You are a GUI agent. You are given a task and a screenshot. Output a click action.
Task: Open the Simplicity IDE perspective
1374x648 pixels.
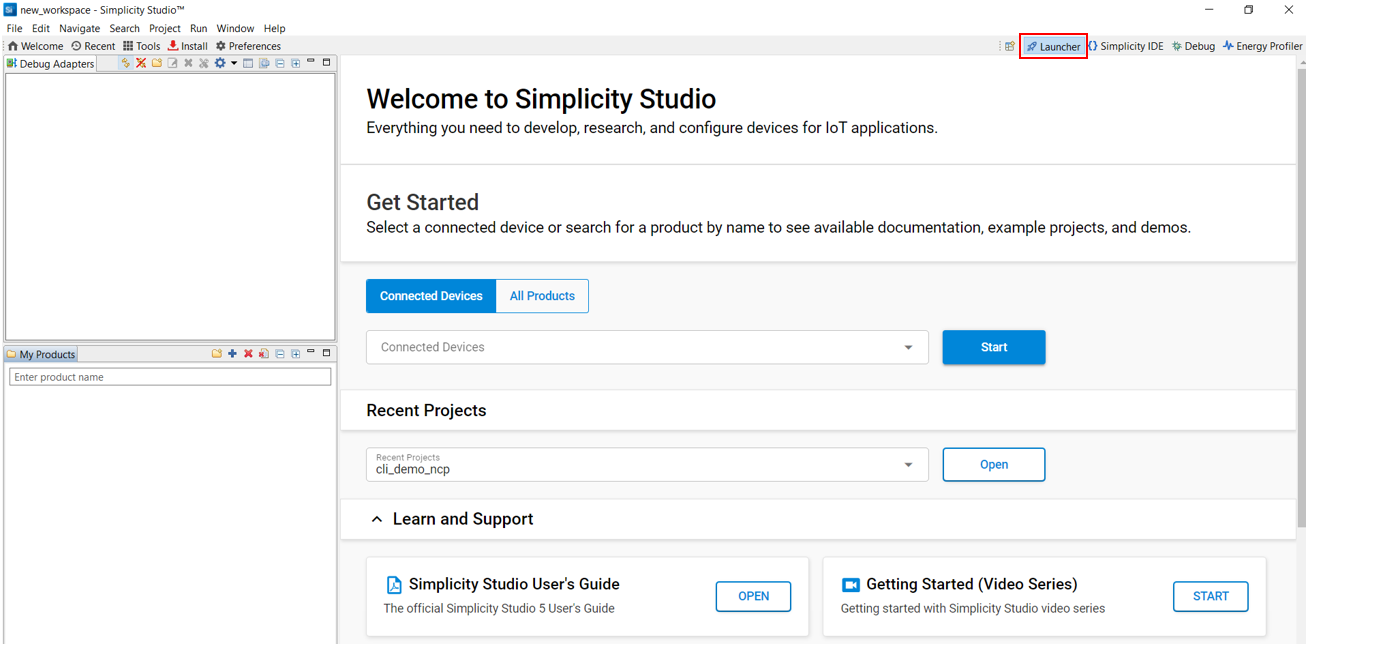[x=1125, y=46]
